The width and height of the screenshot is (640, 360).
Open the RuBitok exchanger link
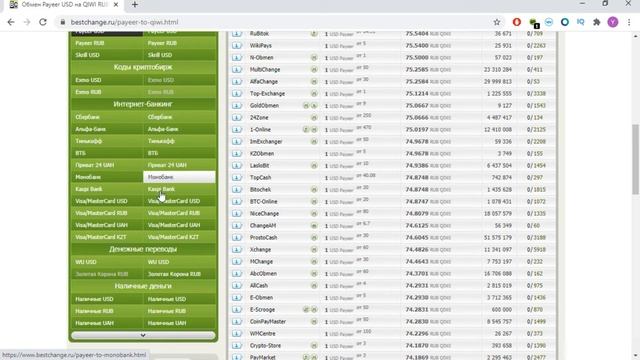pos(259,34)
